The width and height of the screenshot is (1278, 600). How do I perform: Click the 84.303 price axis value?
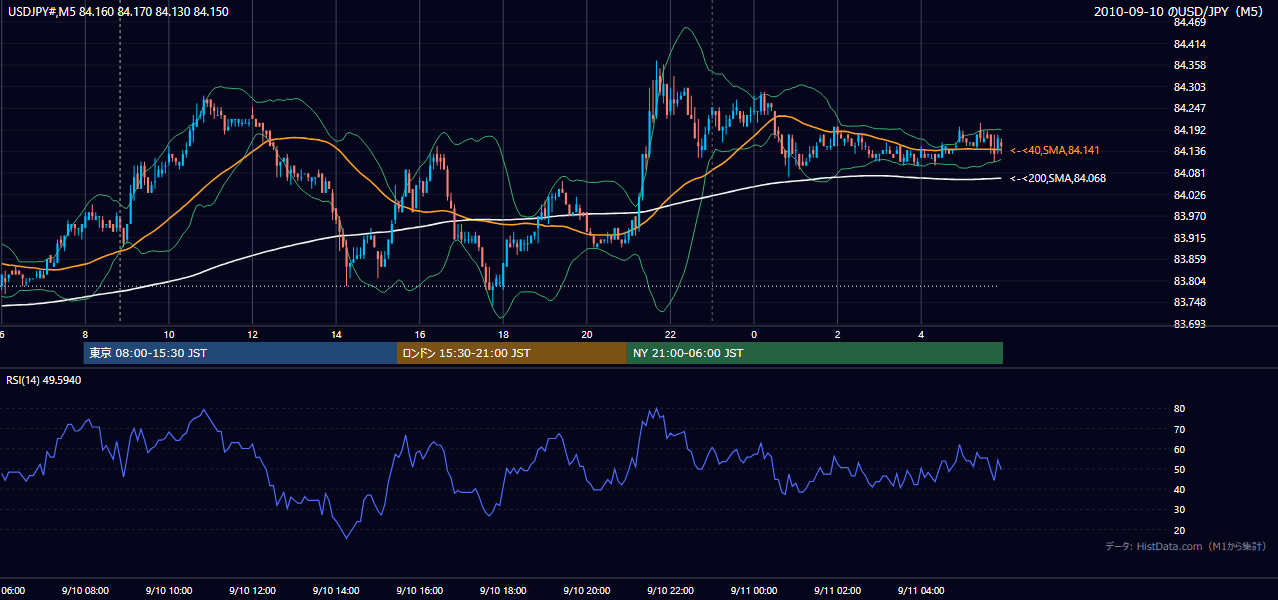1189,87
